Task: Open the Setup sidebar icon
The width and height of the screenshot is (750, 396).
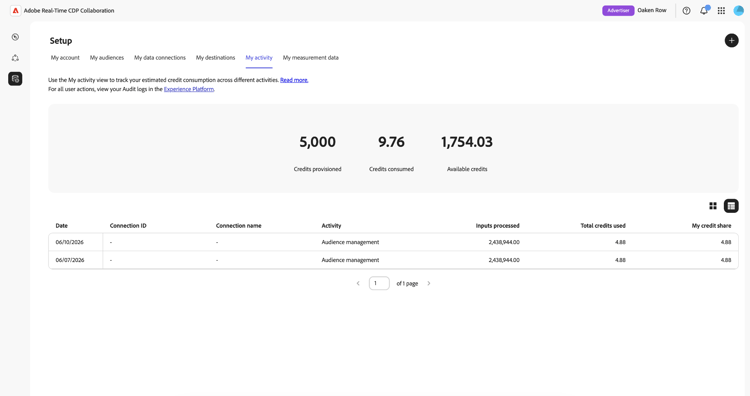Action: 15,78
